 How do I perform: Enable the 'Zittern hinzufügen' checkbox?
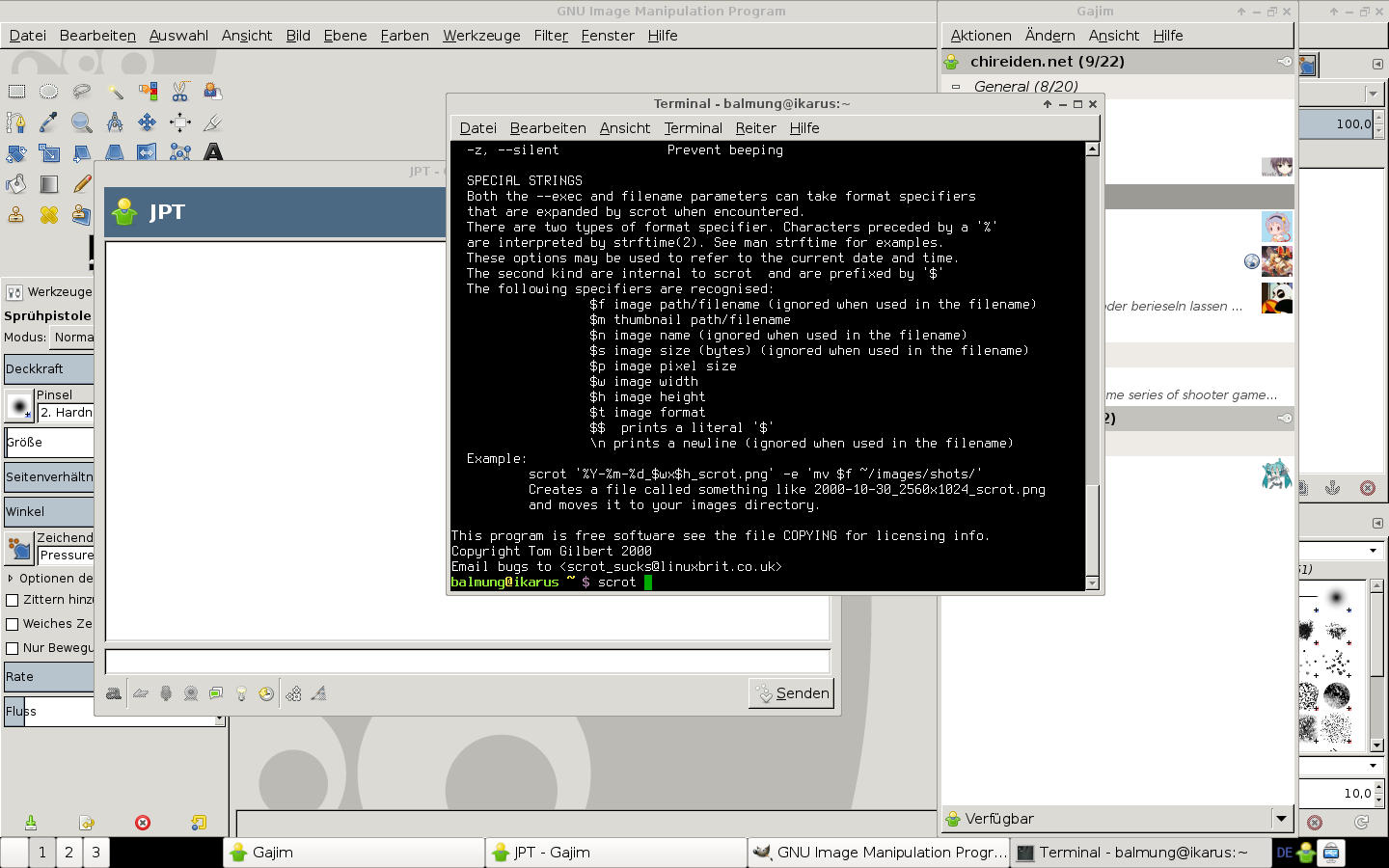coord(13,600)
